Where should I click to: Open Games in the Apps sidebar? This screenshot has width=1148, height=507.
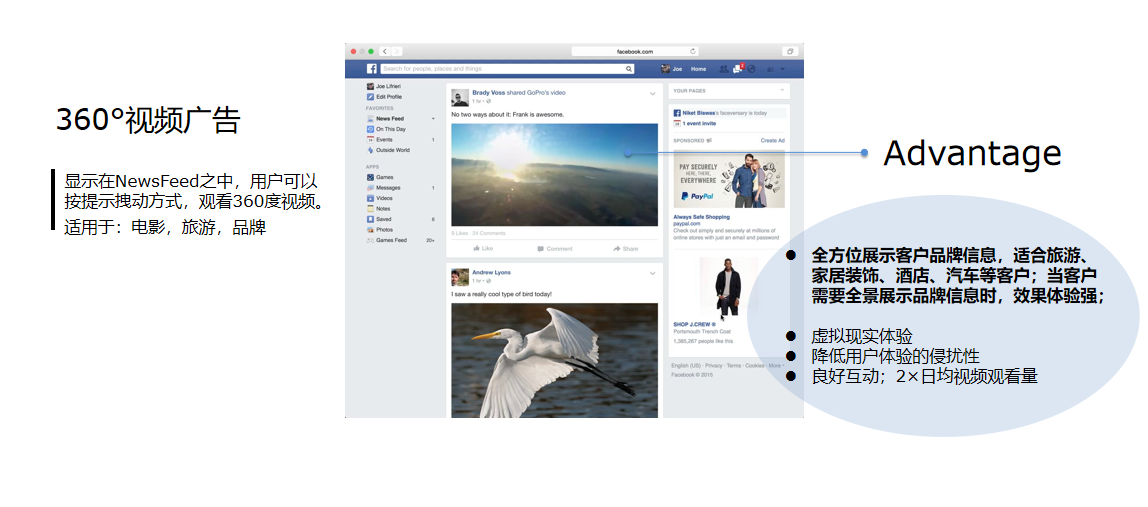click(x=384, y=177)
